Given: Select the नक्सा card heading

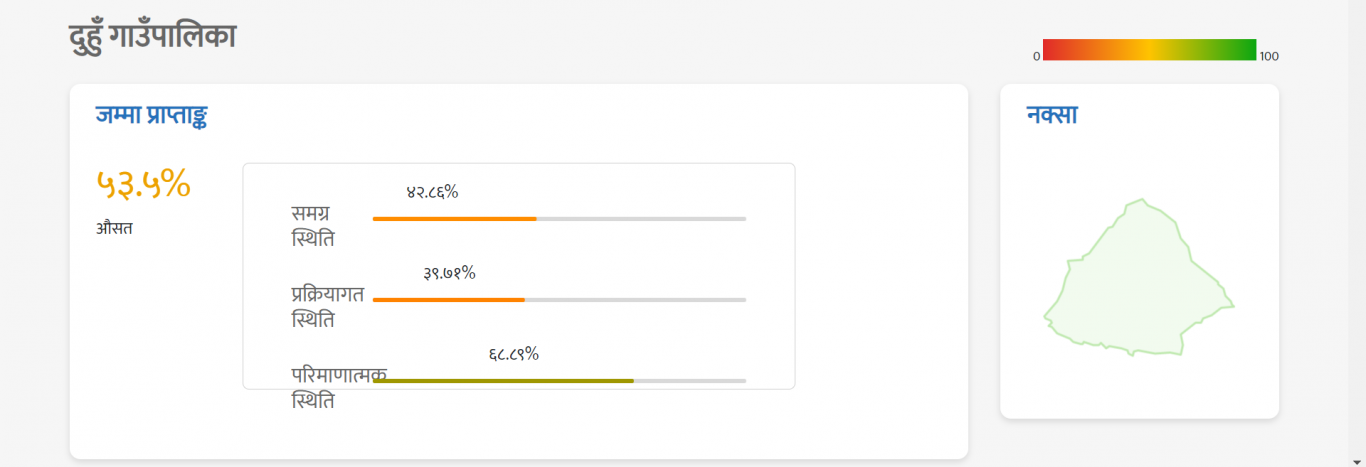Looking at the screenshot, I should (1052, 115).
